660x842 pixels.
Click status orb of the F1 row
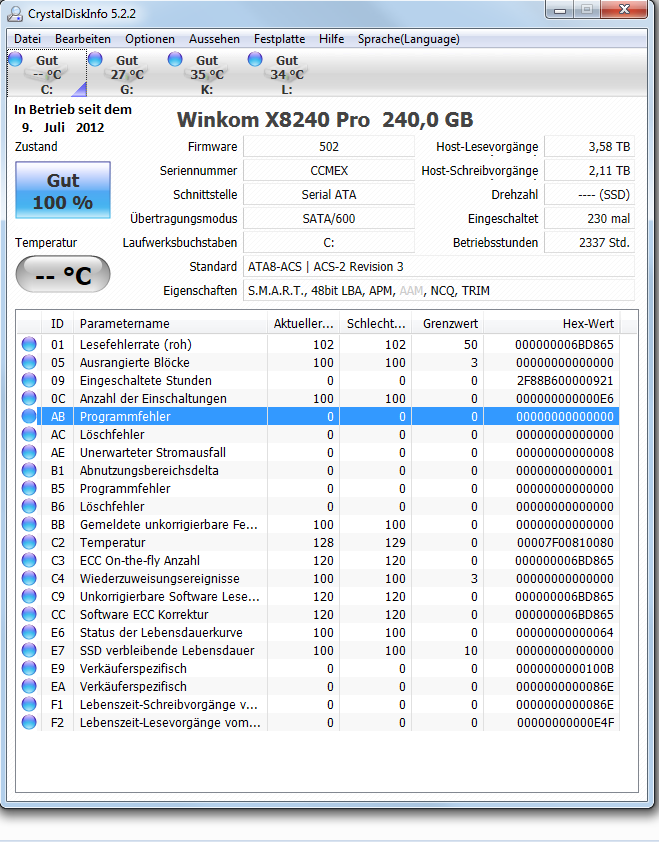click(x=29, y=704)
